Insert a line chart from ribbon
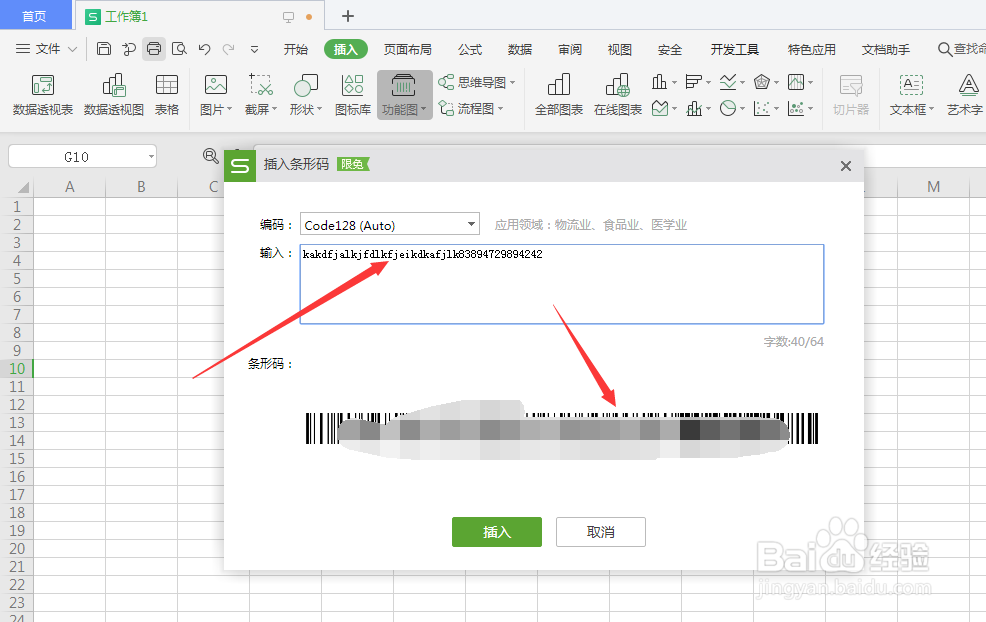 coord(732,82)
